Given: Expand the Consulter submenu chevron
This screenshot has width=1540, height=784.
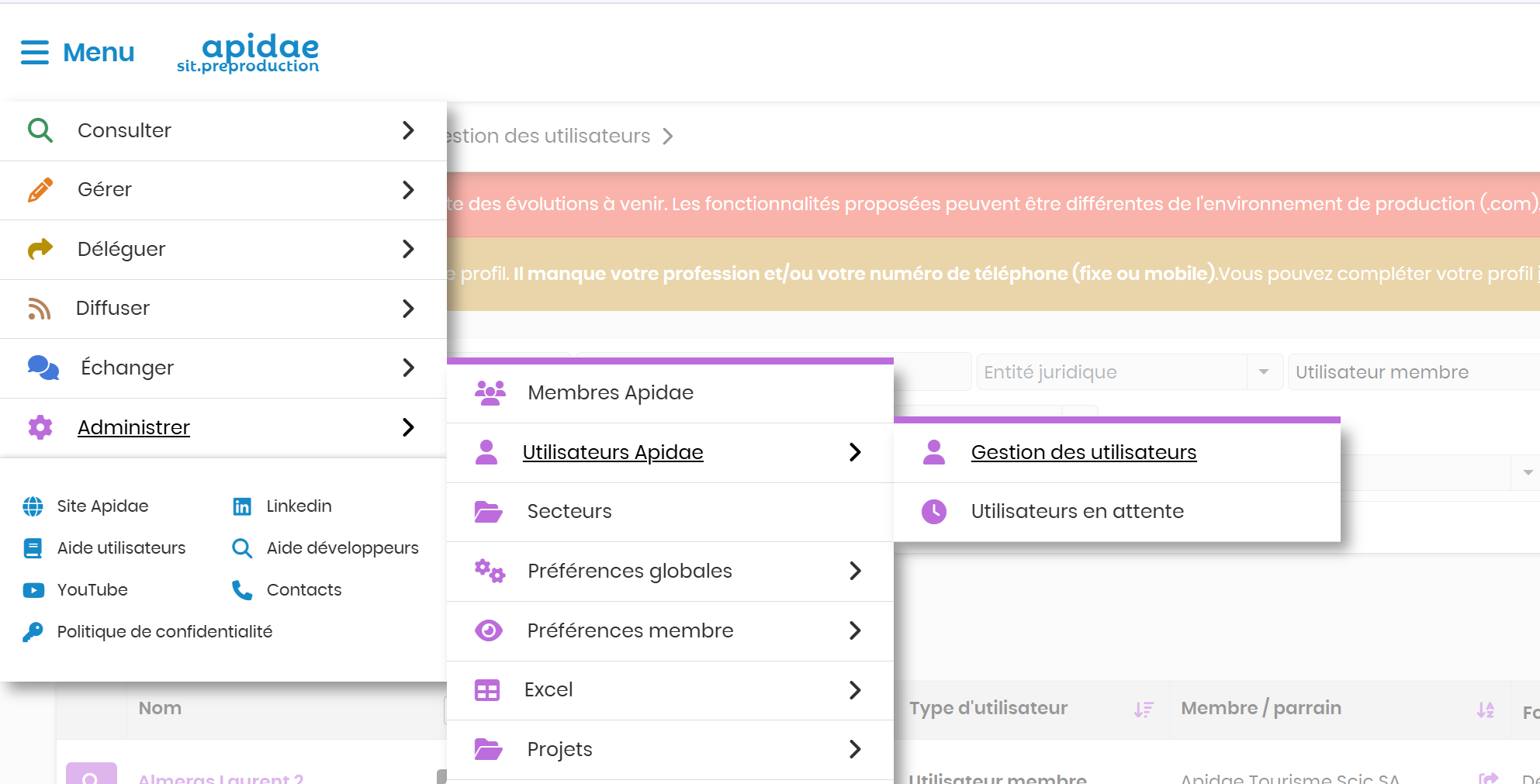Looking at the screenshot, I should (409, 130).
